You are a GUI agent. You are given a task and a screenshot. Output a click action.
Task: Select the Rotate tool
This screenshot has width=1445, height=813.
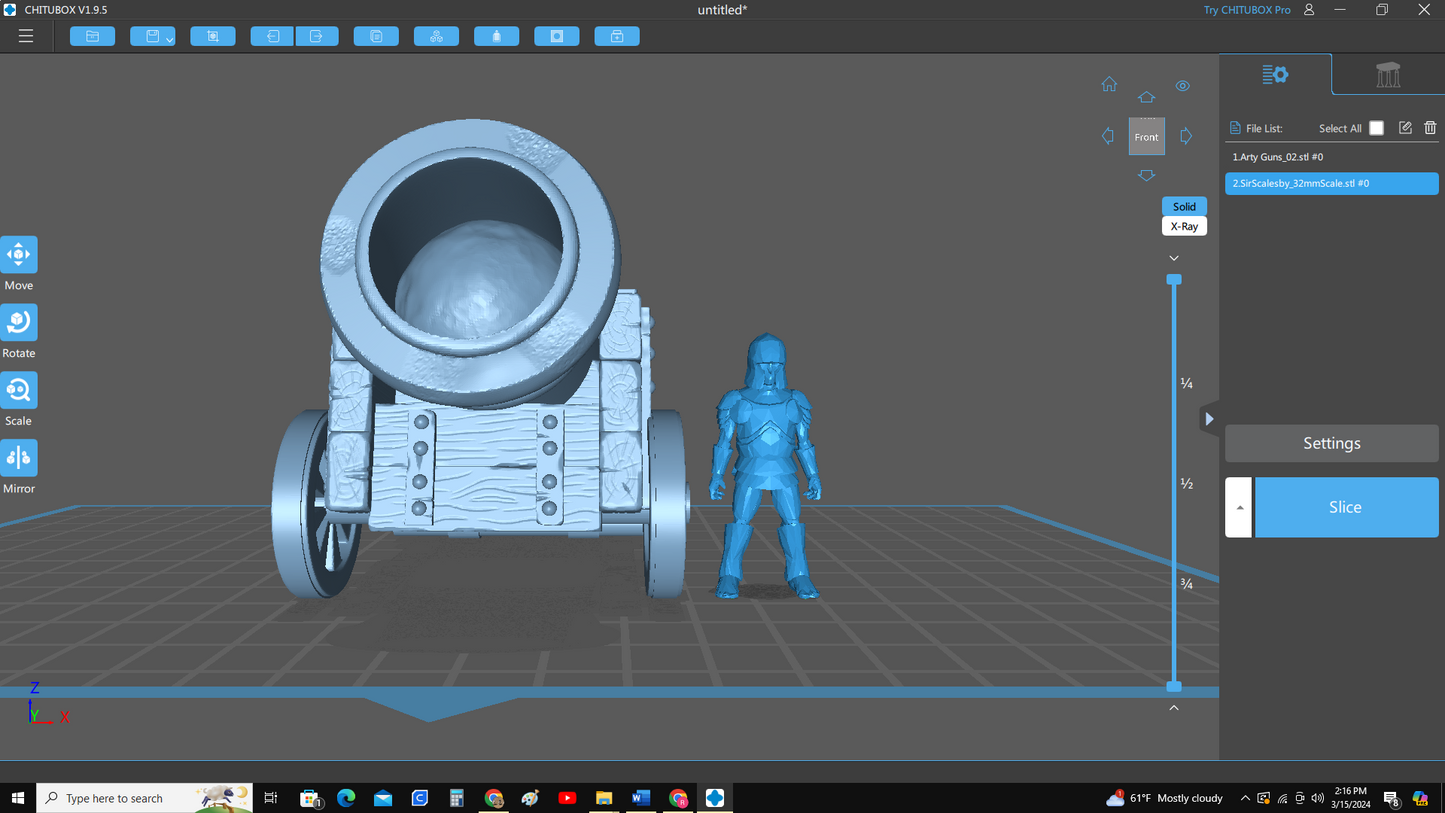coord(19,322)
